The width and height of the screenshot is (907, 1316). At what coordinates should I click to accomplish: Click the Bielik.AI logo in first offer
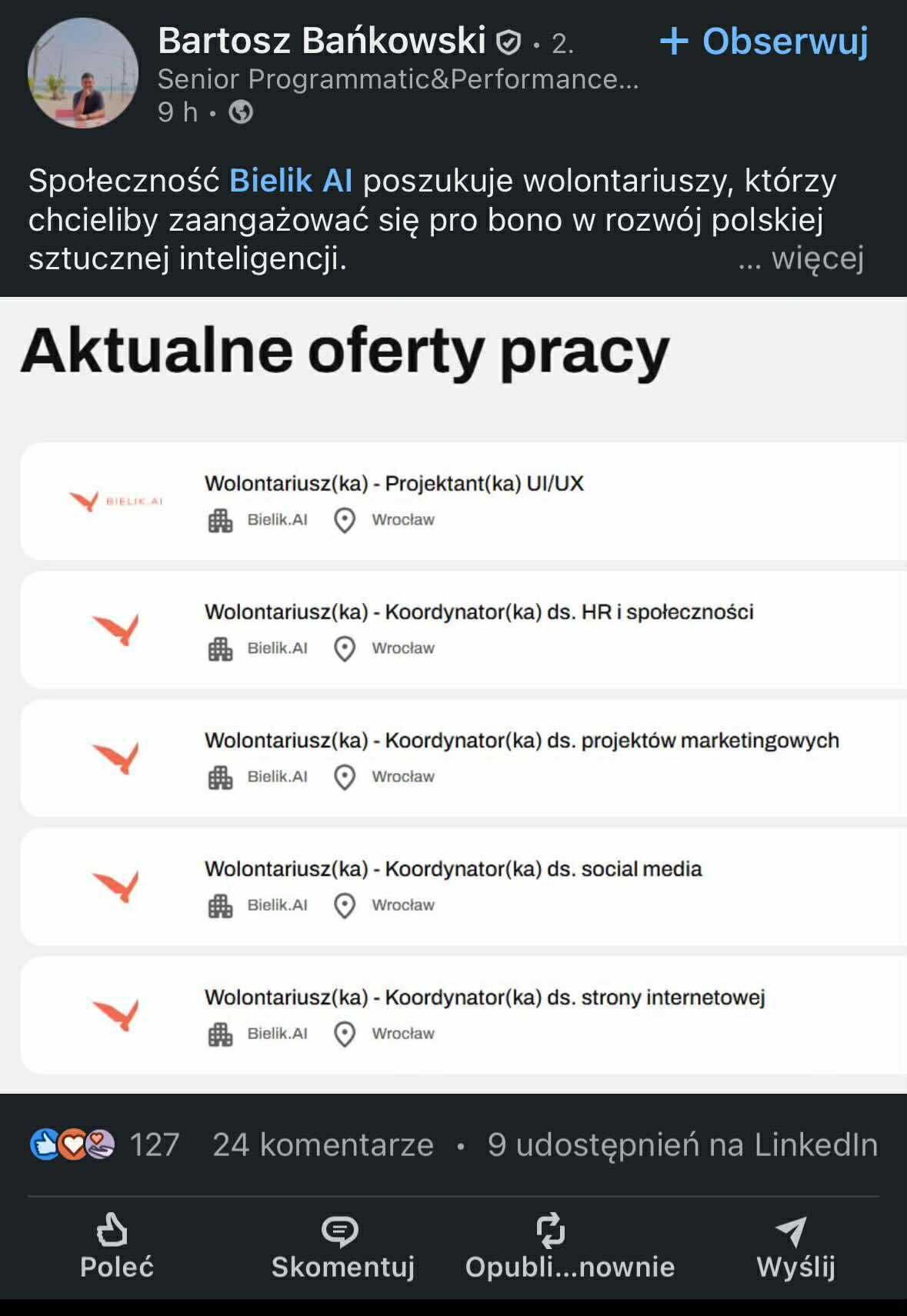pos(115,501)
